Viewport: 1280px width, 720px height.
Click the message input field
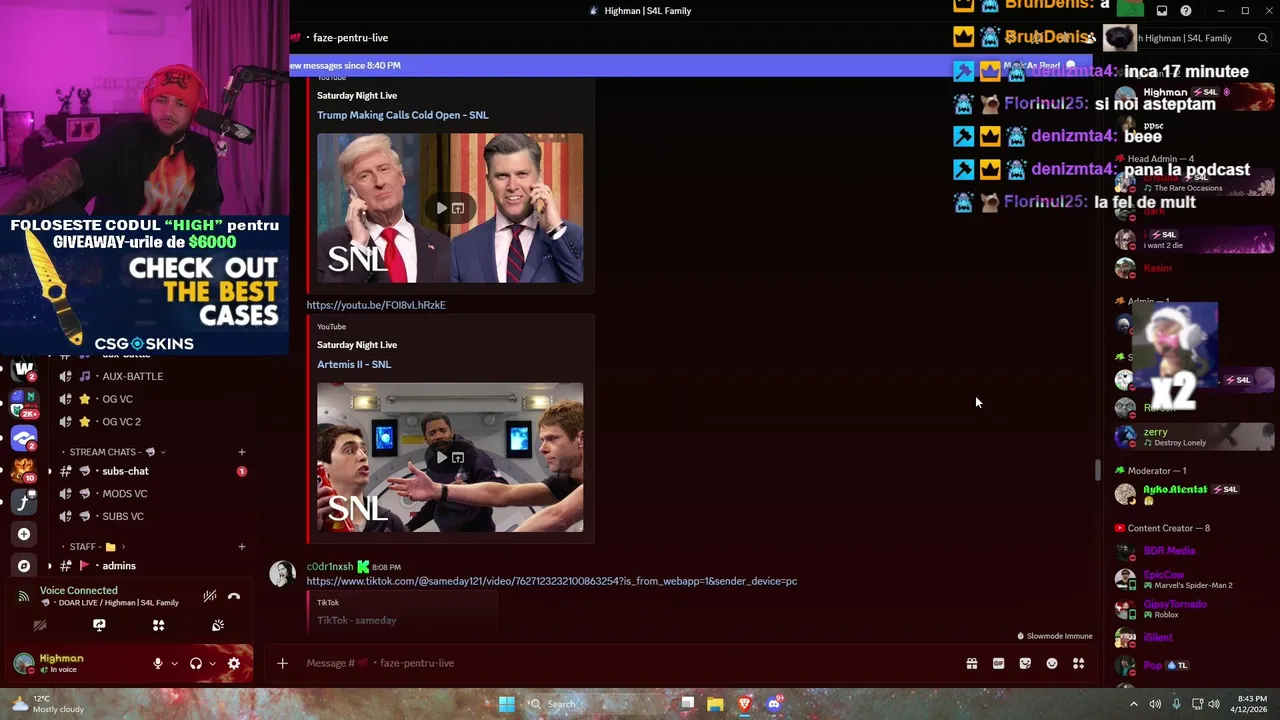[x=630, y=663]
